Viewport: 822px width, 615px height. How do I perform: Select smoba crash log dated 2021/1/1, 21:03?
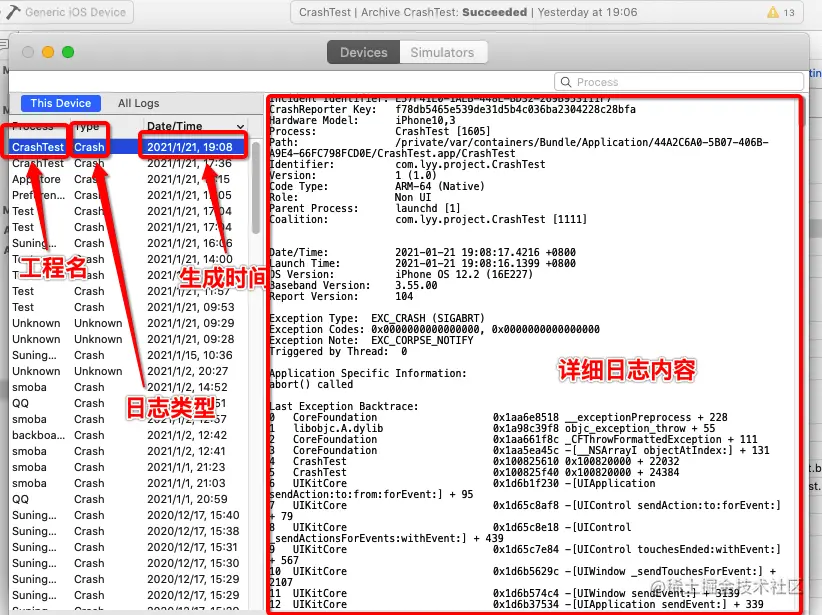128,483
